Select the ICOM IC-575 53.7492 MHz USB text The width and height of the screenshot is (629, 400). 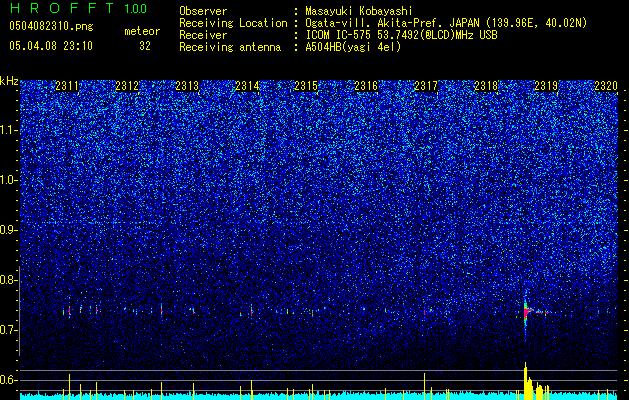(401, 35)
